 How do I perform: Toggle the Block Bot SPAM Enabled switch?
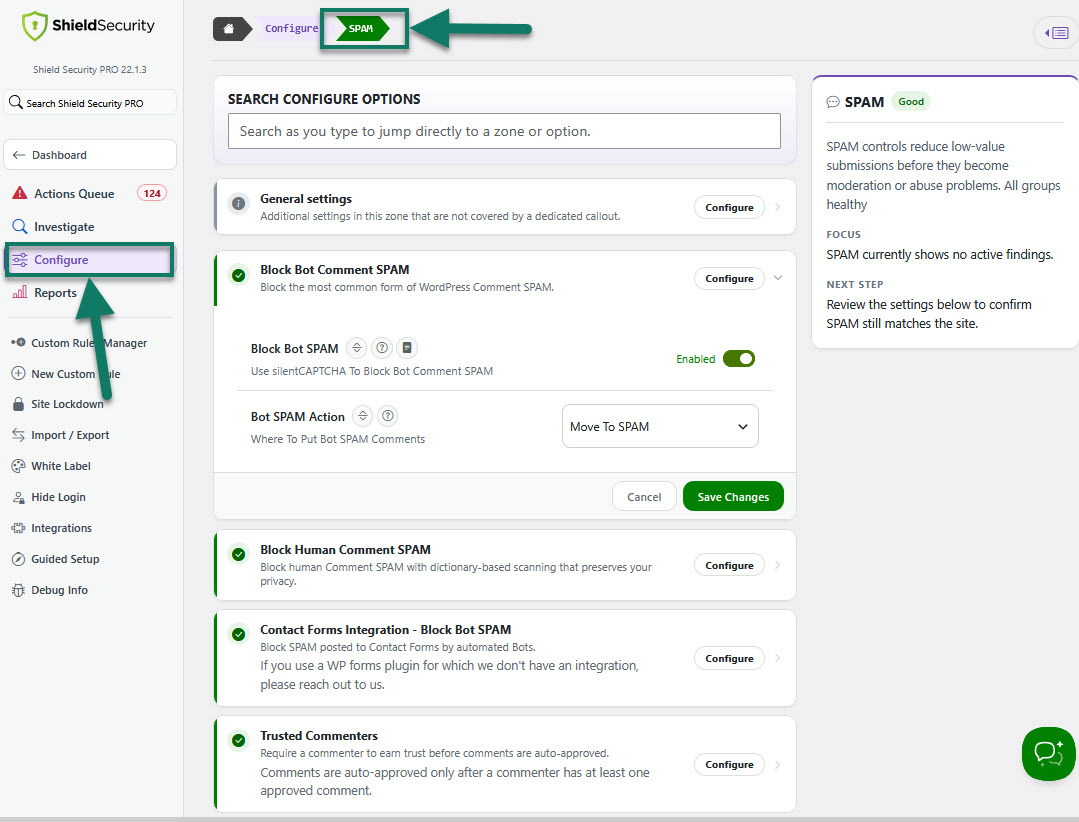(x=739, y=358)
